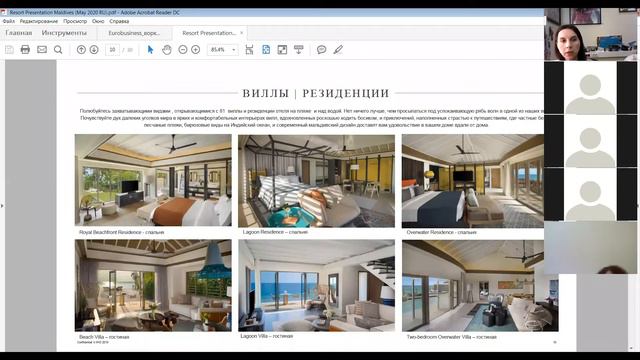Screen dimensions: 640x360
Task: Click the fit full page icon
Action: coord(266,50)
